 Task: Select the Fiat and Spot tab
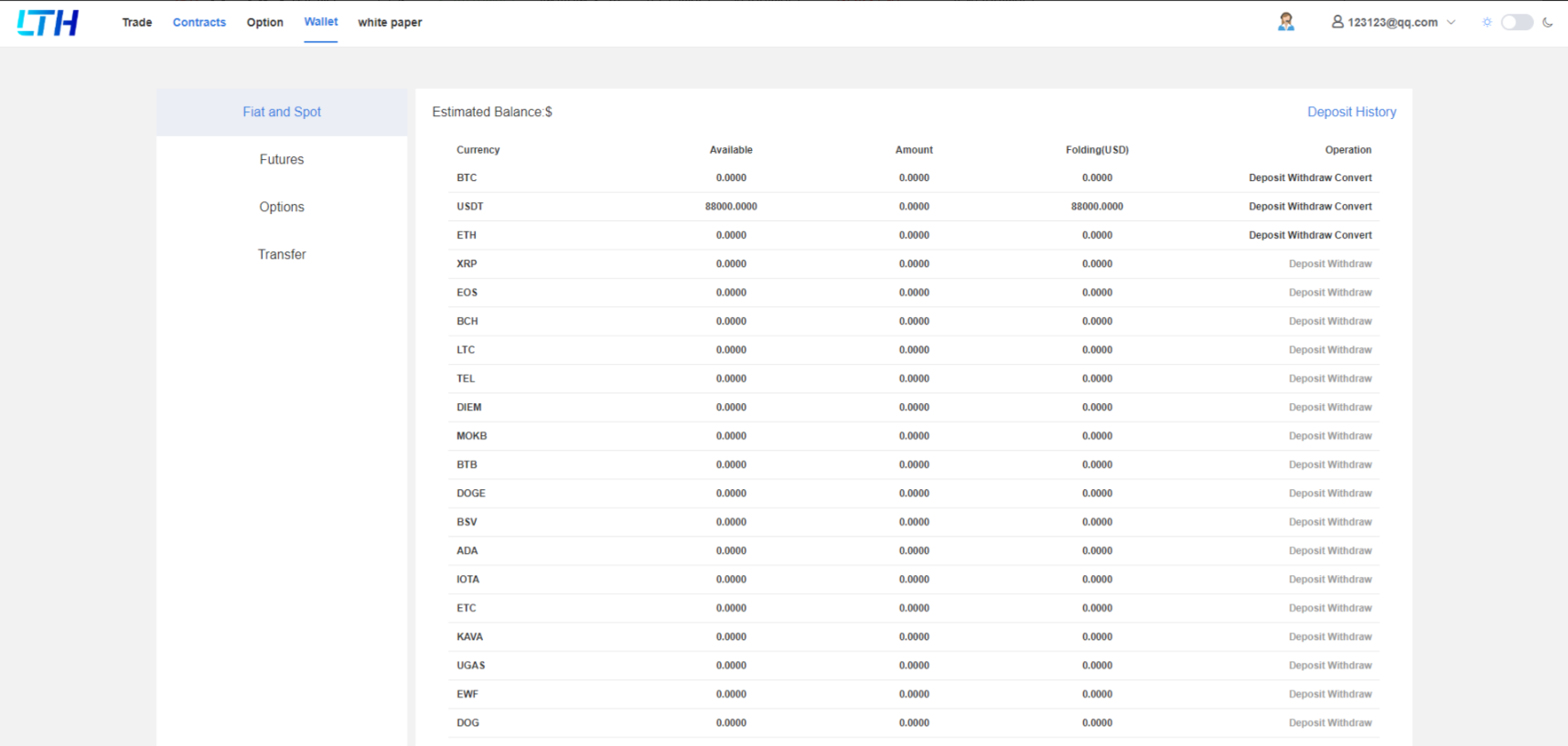282,112
